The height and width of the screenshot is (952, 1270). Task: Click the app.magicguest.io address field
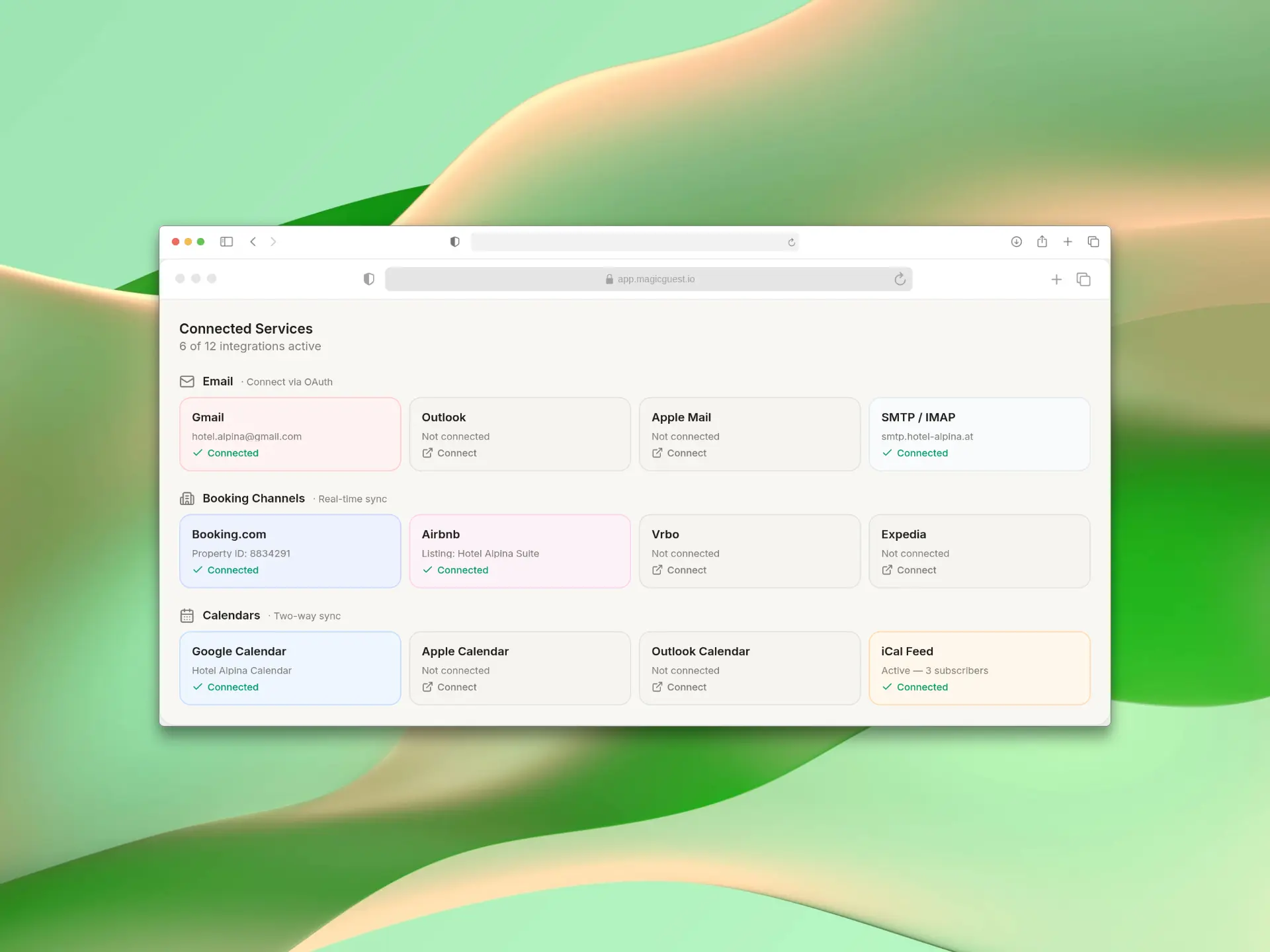point(648,279)
